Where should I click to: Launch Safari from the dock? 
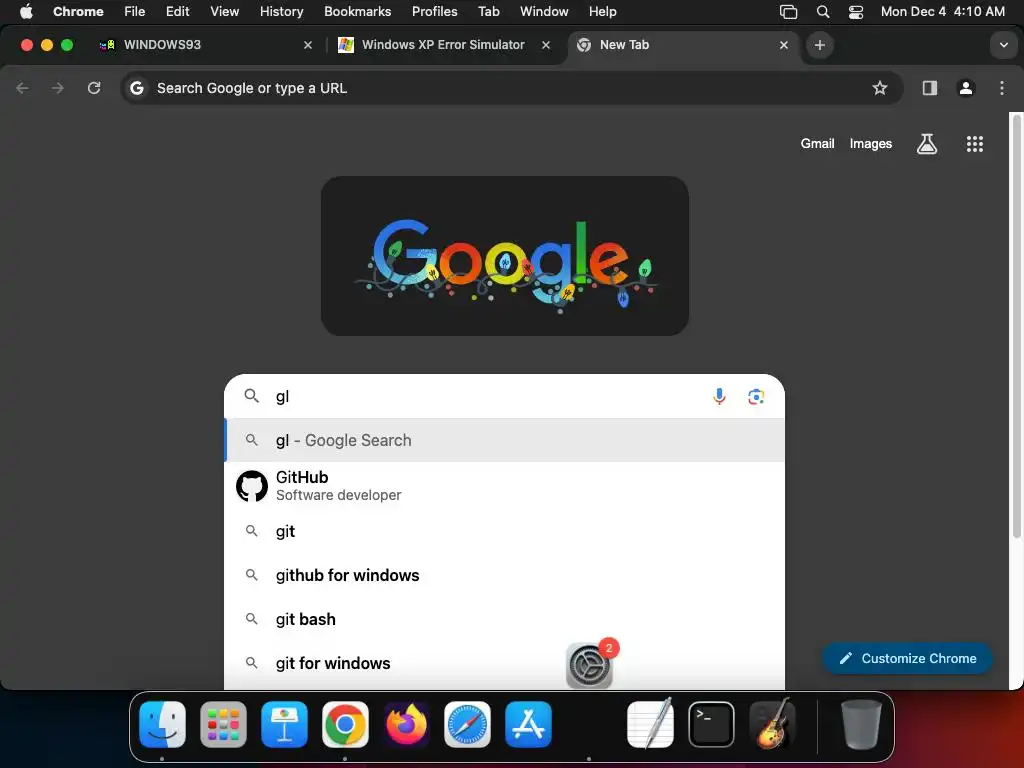point(467,724)
